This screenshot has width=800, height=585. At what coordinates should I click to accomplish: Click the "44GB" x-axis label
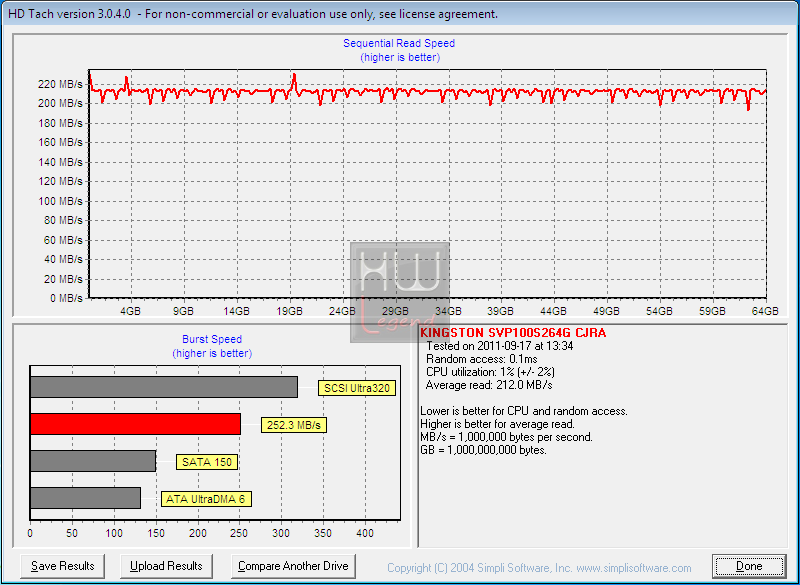[x=554, y=311]
